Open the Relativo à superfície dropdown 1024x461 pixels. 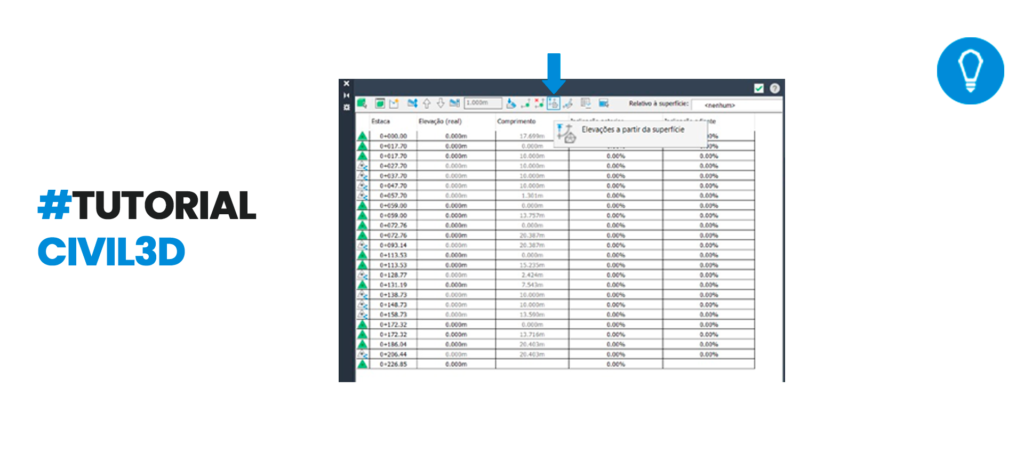[737, 104]
